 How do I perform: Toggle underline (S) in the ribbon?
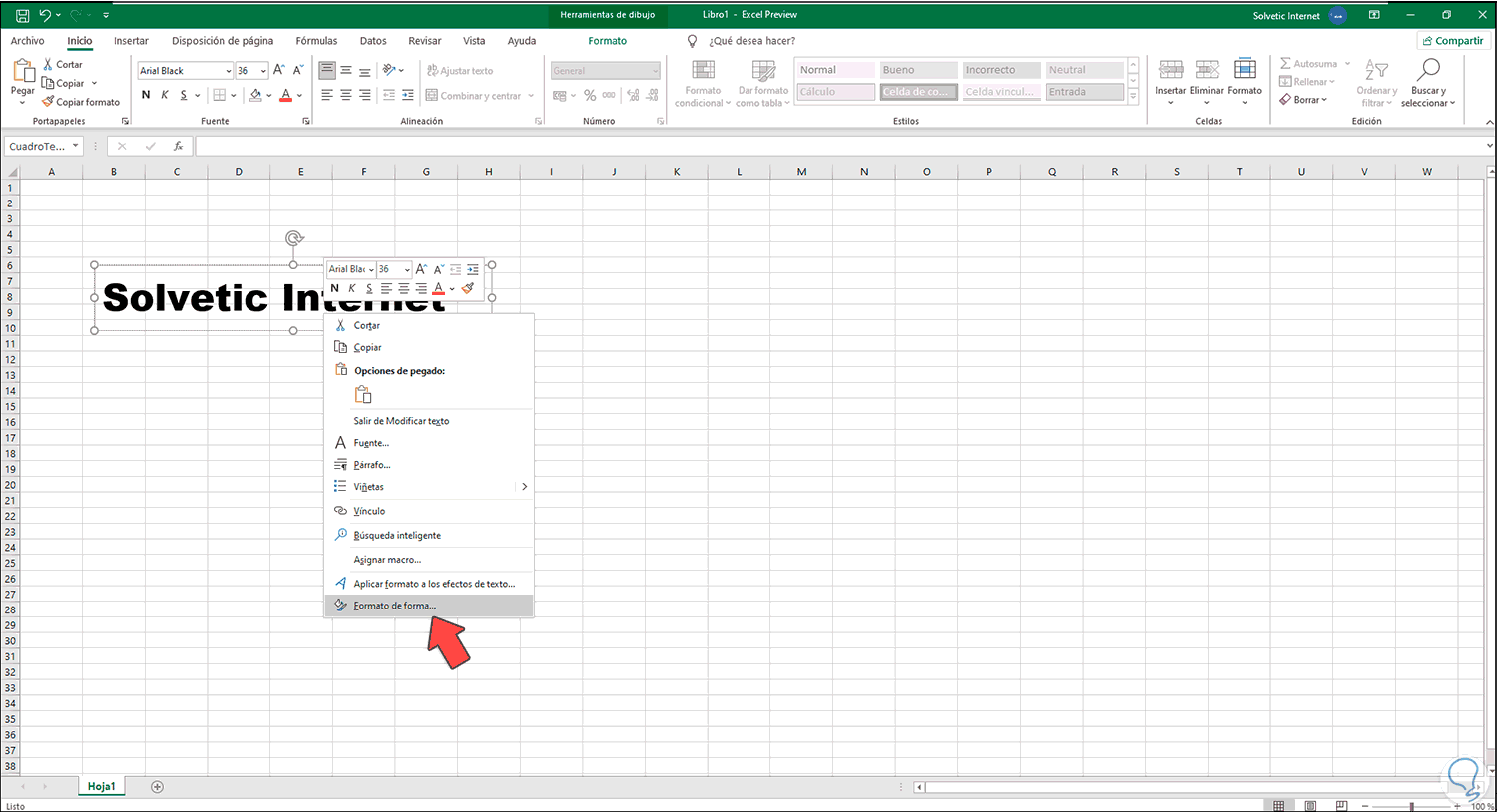coord(184,95)
